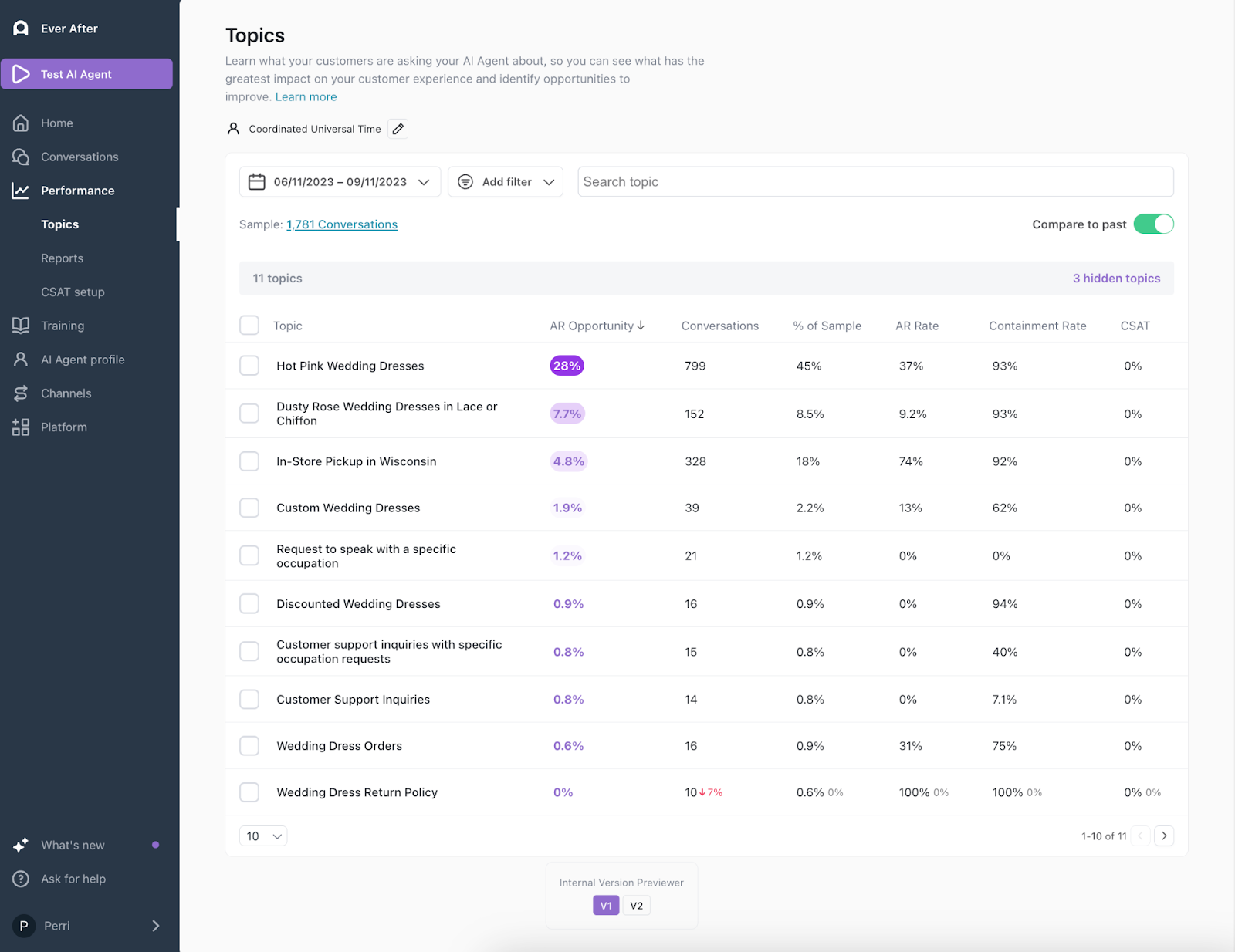Click the Training book icon

coord(21,326)
